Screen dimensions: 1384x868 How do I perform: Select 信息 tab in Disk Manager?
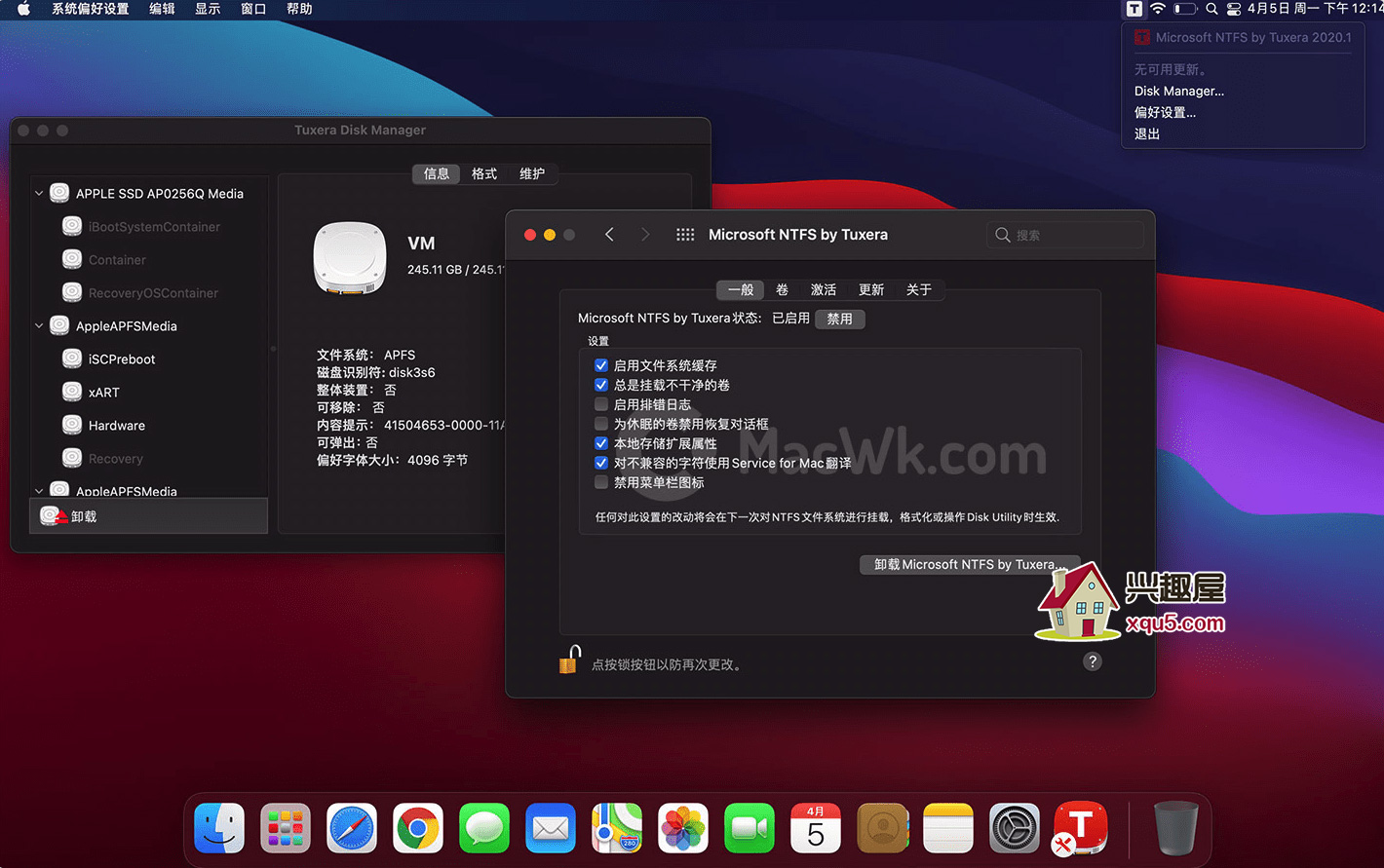point(437,173)
